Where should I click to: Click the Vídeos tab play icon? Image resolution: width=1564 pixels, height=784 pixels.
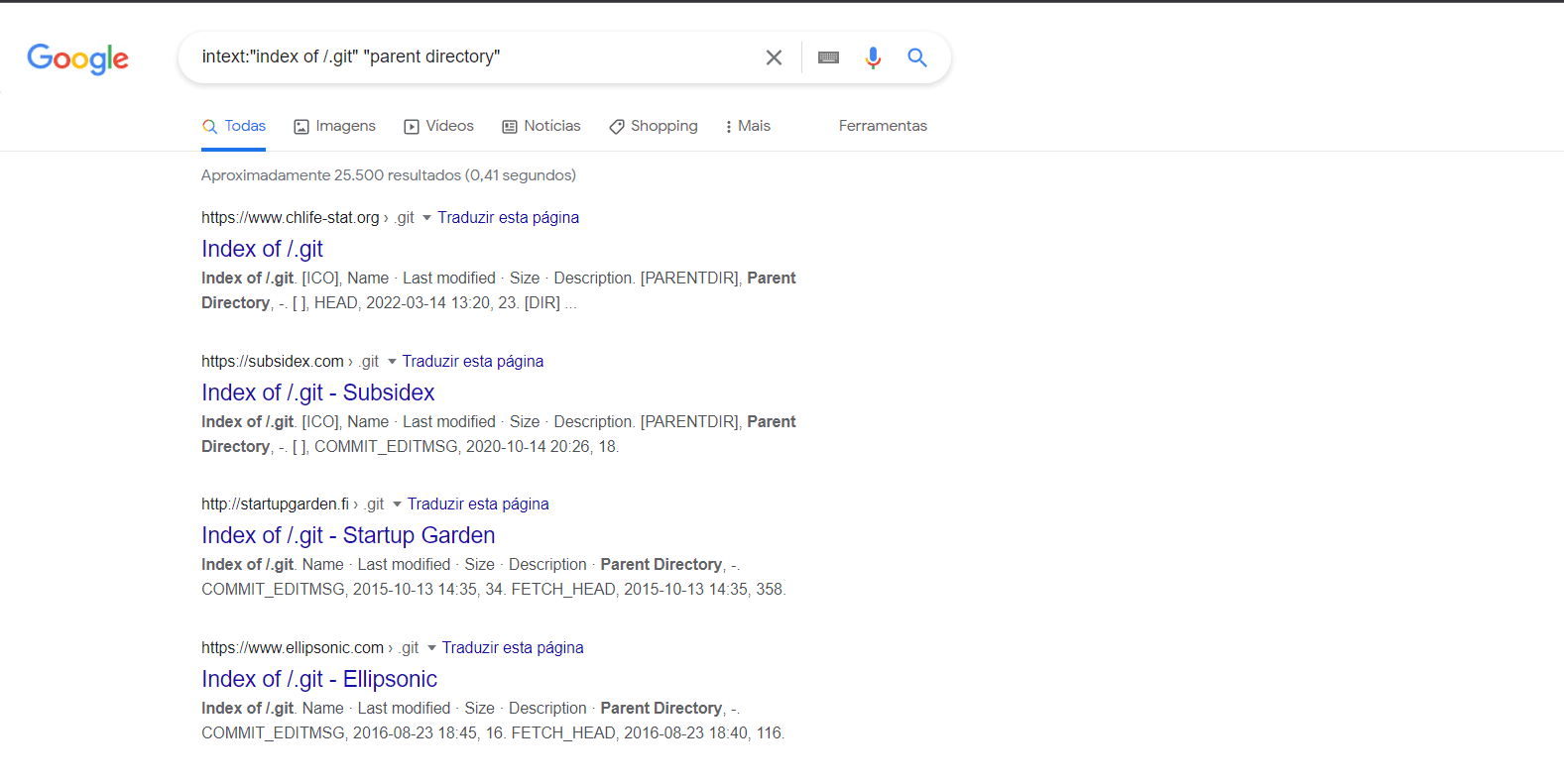point(412,127)
